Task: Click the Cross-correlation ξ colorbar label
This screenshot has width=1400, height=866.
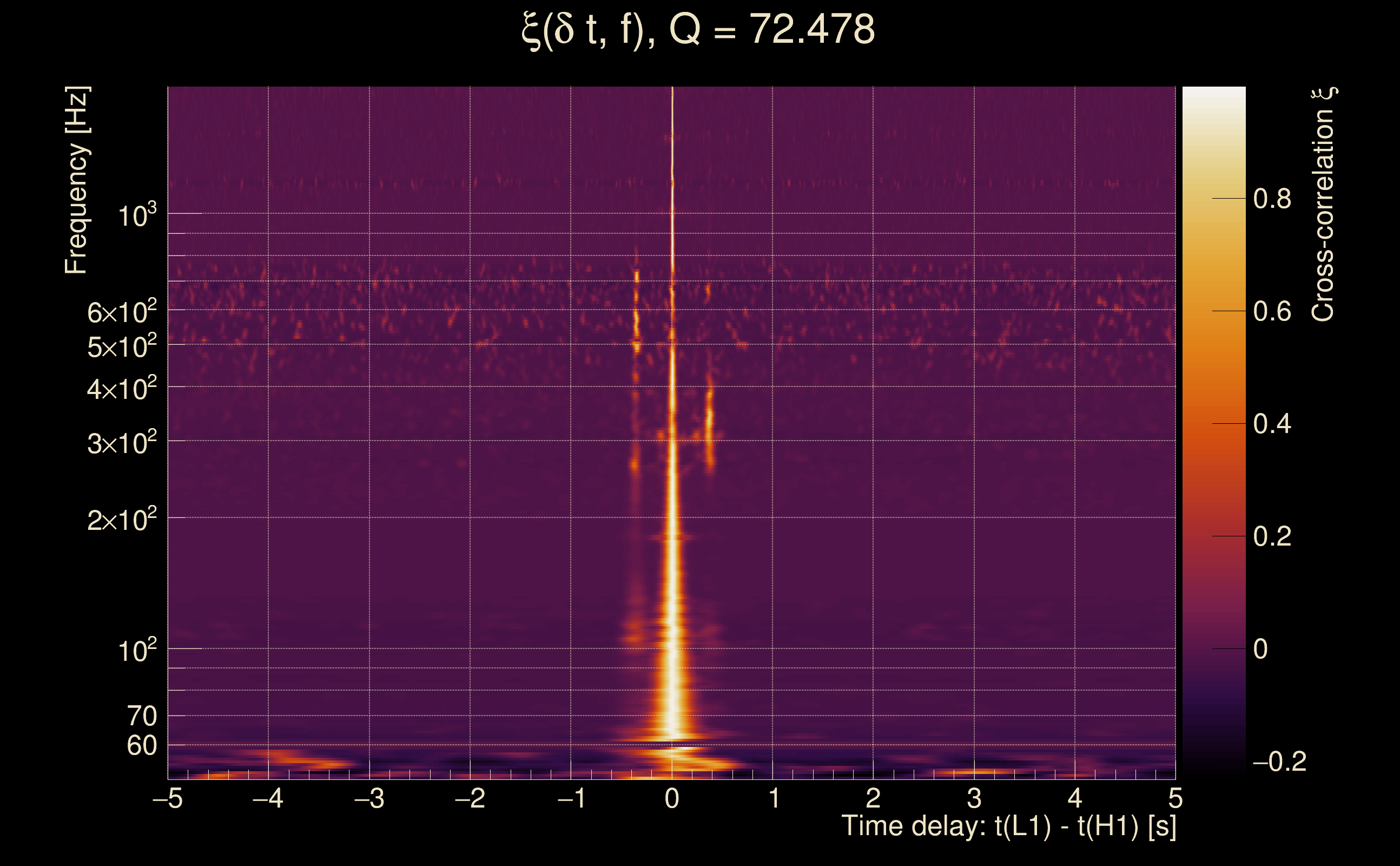Action: [x=1323, y=204]
